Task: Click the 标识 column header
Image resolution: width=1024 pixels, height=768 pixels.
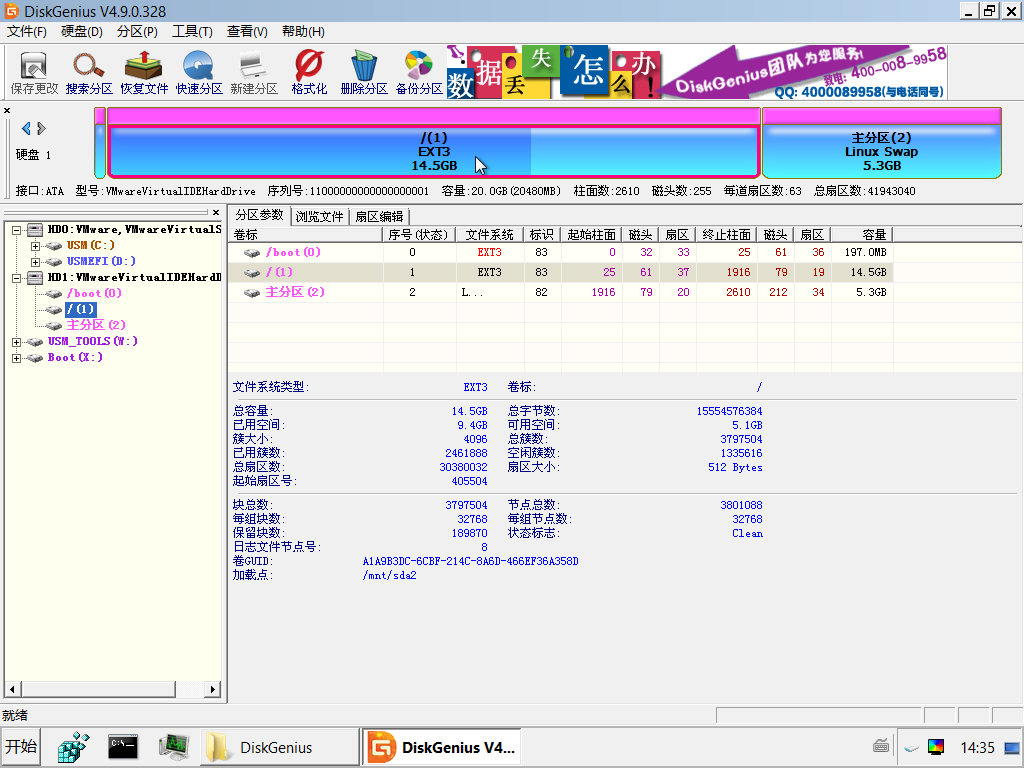Action: tap(541, 234)
